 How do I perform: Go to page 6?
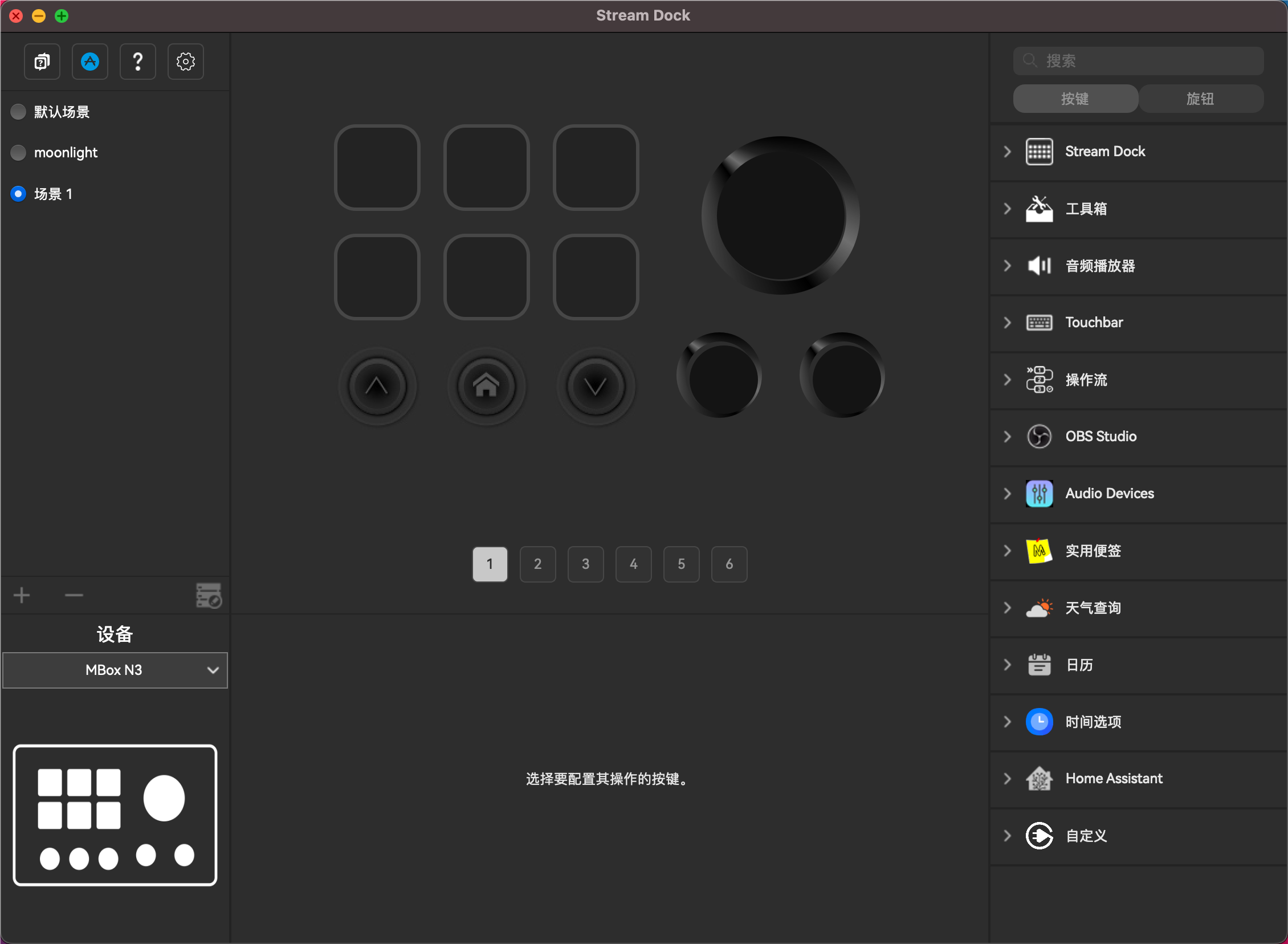[x=729, y=564]
